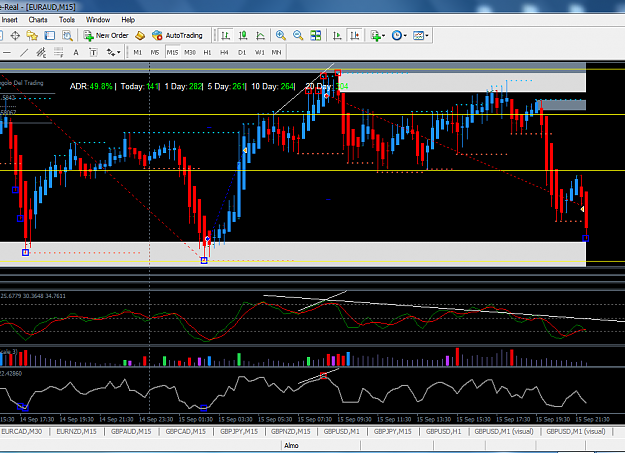This screenshot has width=625, height=453.
Task: Switch to the EURCAD,M30 chart tab
Action: (x=22, y=431)
